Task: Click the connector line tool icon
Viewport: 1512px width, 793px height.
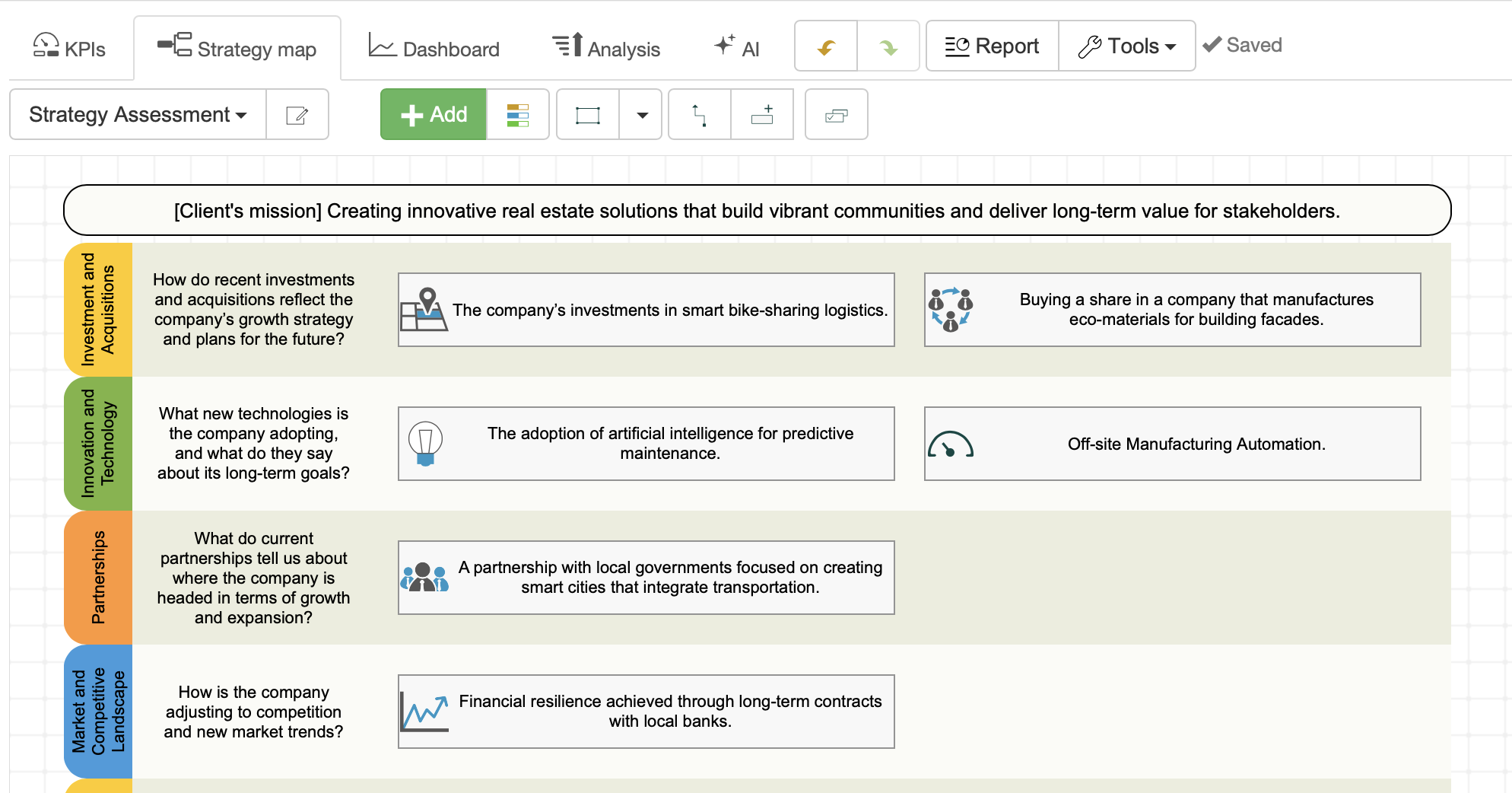Action: click(699, 115)
